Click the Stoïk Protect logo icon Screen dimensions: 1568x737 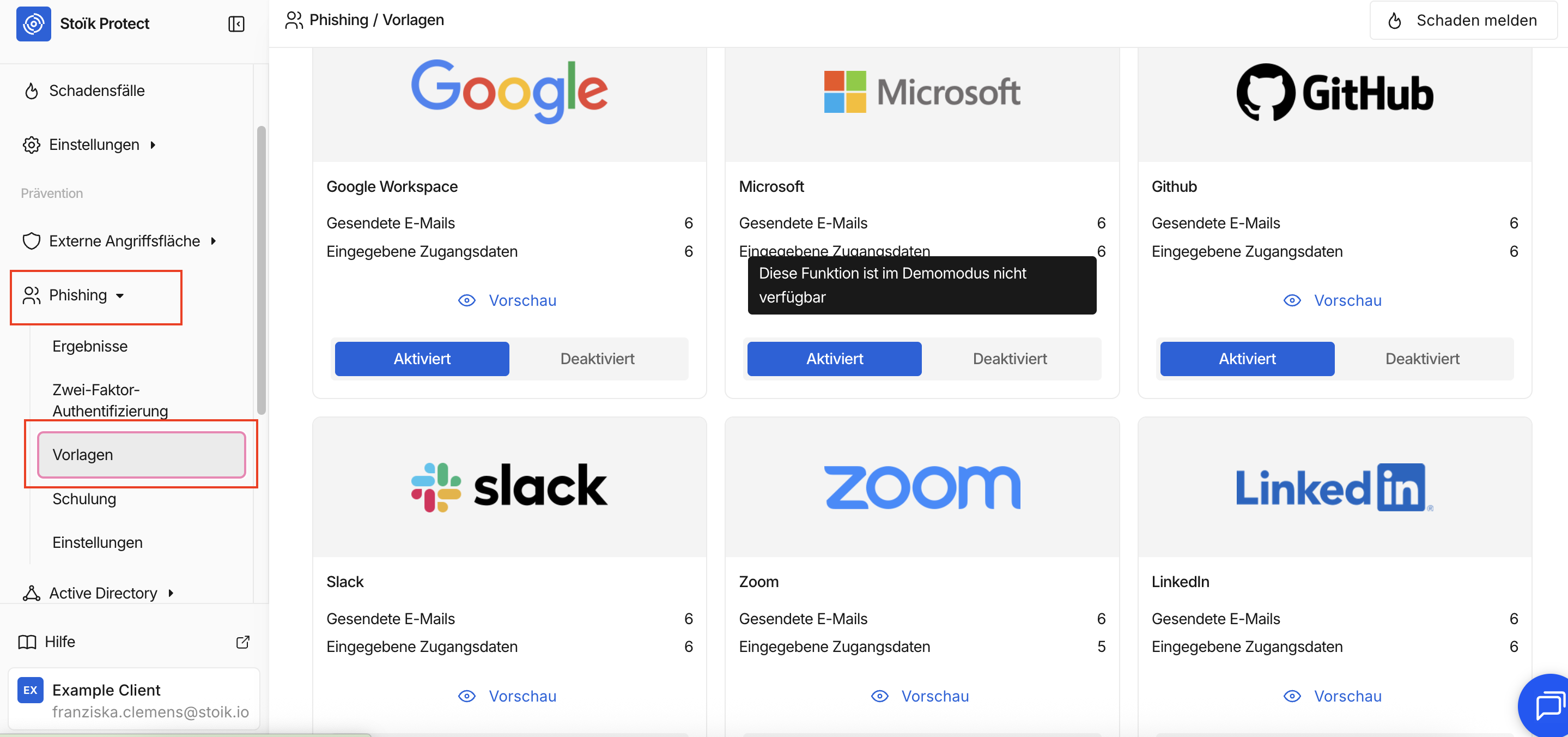33,24
